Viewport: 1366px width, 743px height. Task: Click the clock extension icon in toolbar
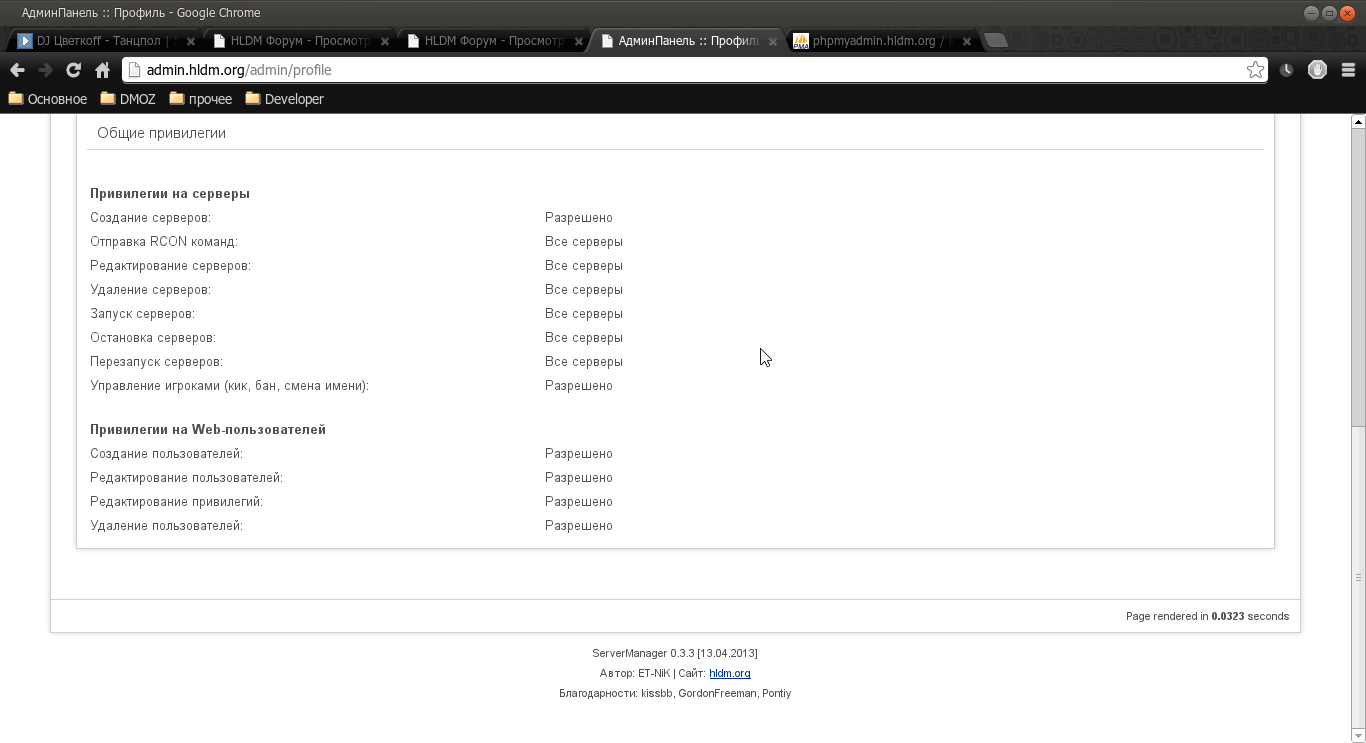[x=1287, y=70]
